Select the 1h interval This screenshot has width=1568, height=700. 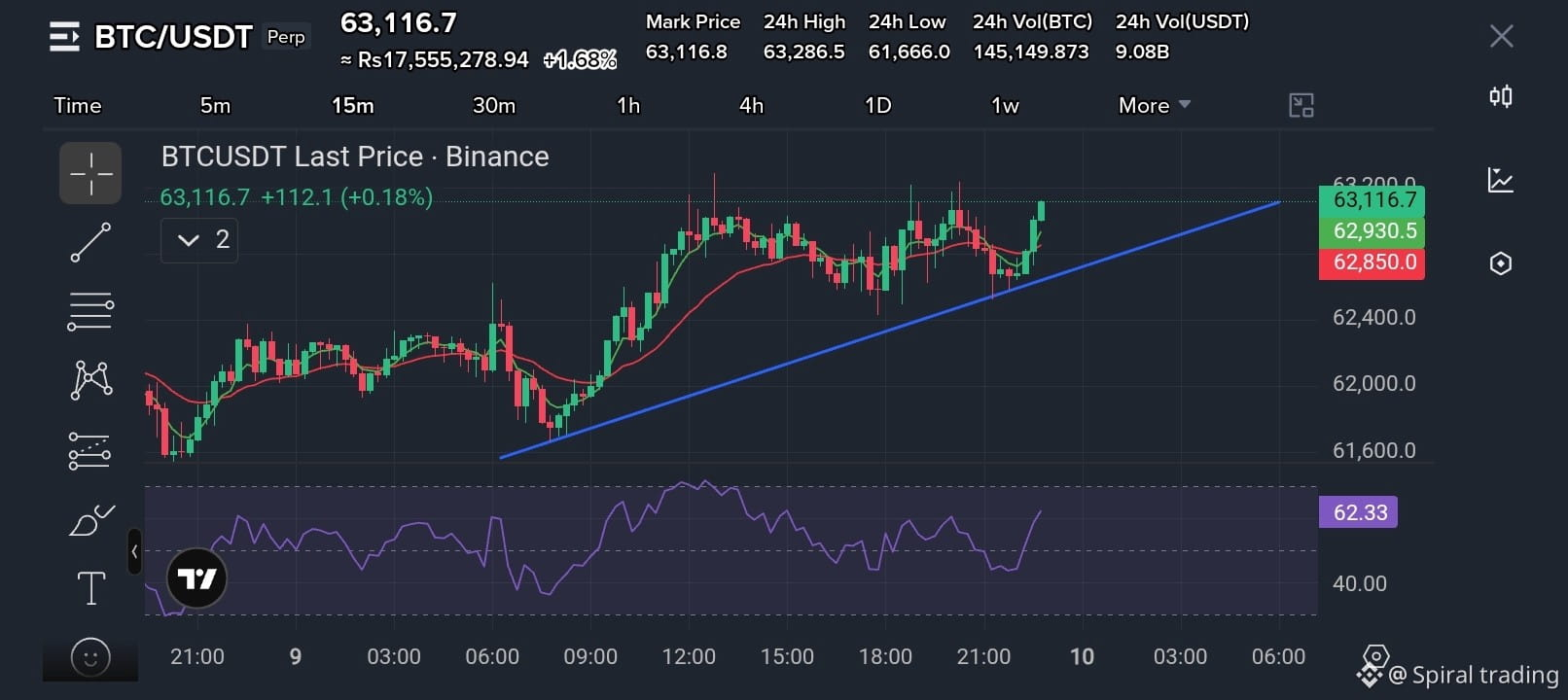(628, 105)
